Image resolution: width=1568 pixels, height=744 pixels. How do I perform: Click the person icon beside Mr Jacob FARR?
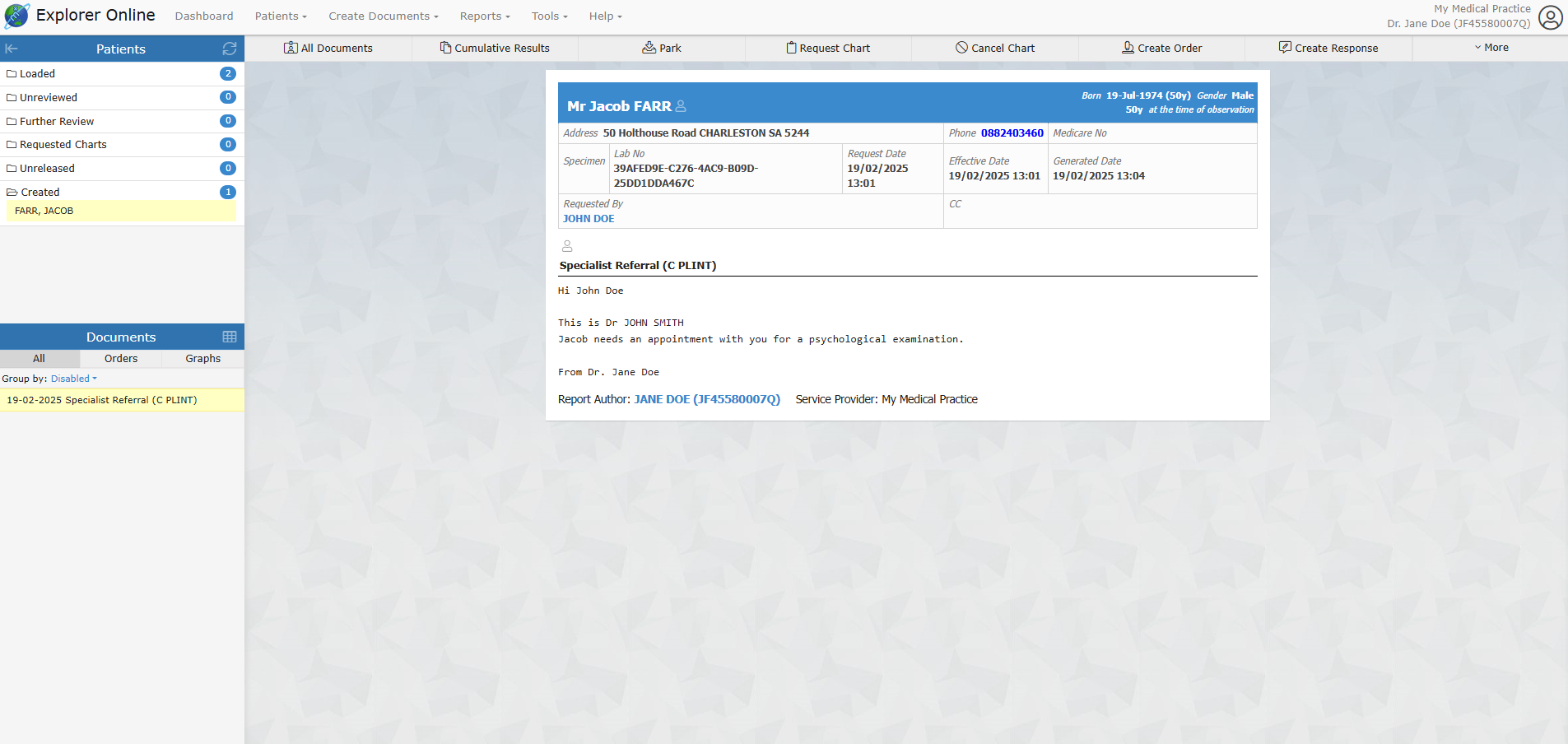(x=681, y=106)
